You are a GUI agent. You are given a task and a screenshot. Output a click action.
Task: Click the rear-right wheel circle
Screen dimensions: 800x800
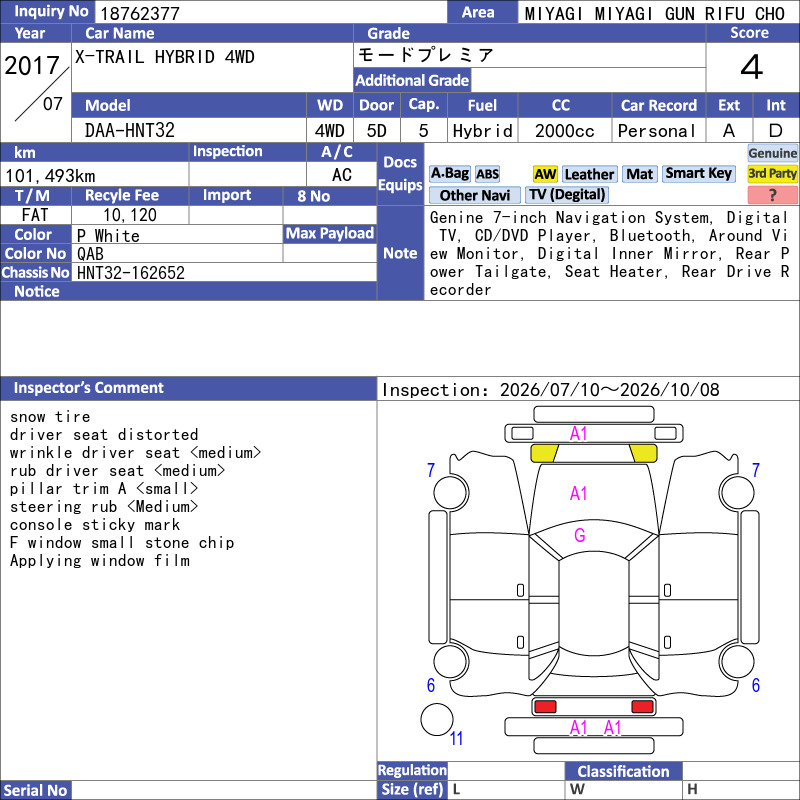pos(737,661)
